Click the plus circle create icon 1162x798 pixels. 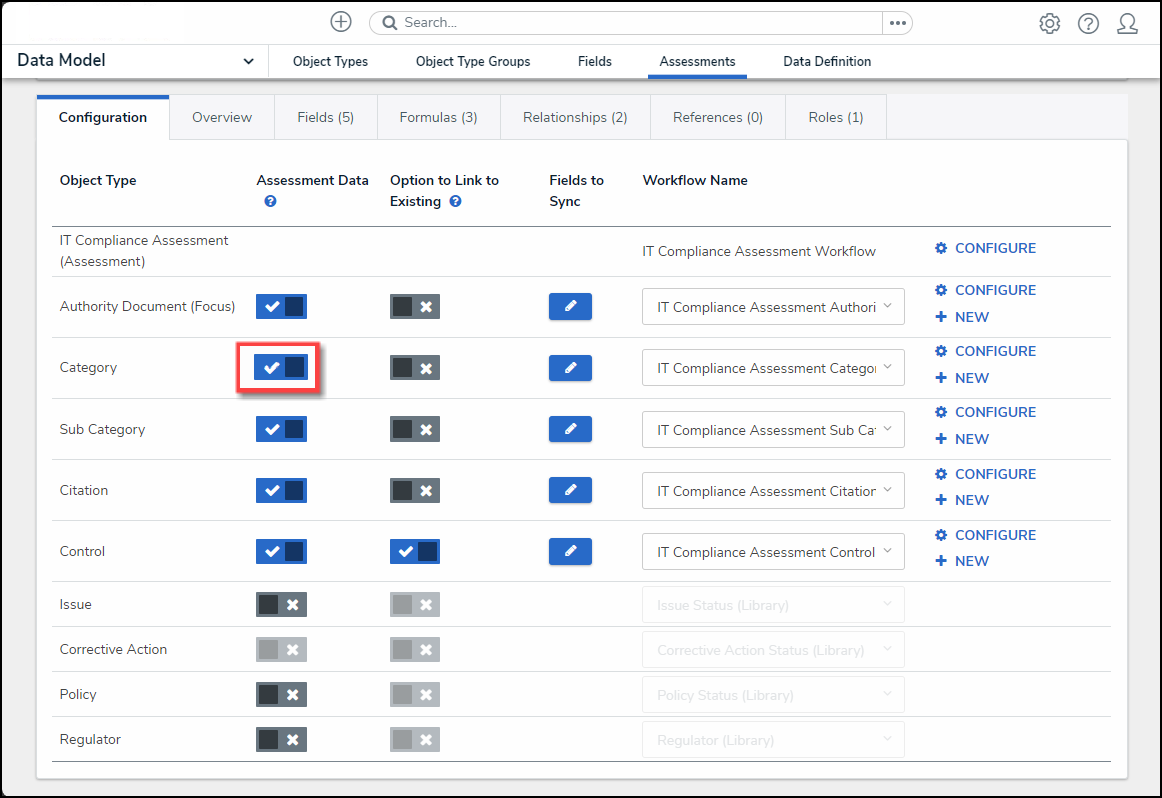pyautogui.click(x=341, y=22)
